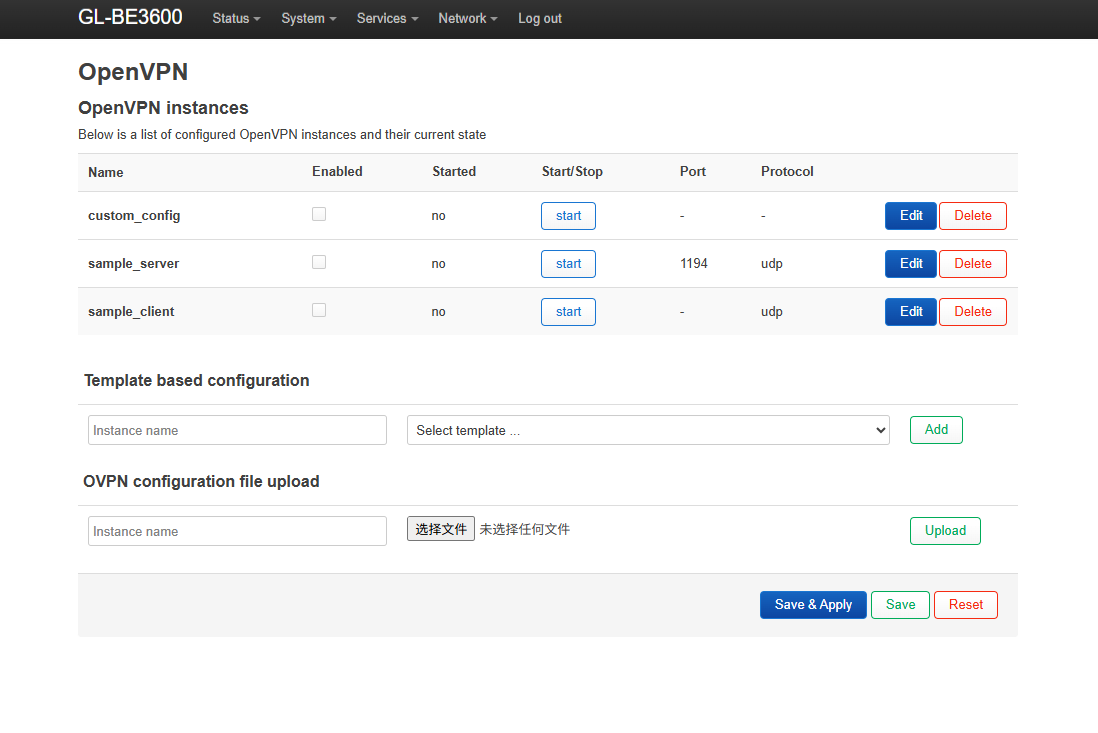Delete the sample_client instance
This screenshot has height=733, width=1098.
(972, 312)
